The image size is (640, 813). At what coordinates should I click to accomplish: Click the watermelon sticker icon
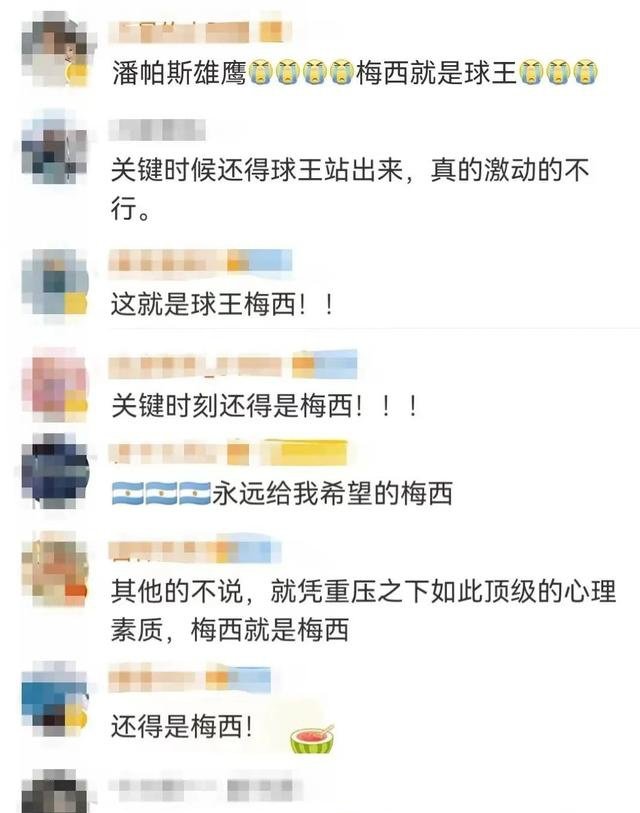coord(312,738)
